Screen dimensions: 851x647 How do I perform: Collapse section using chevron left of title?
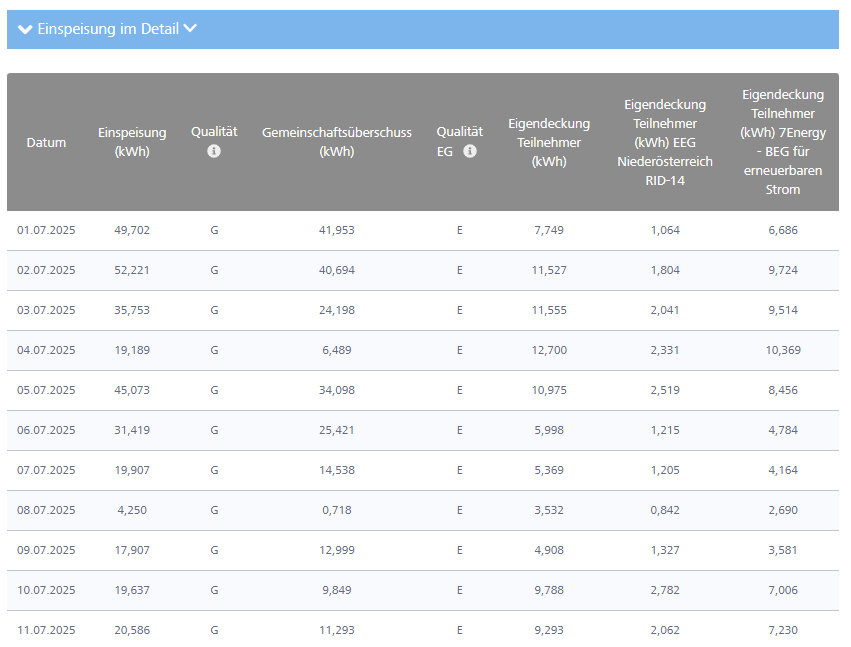click(25, 29)
